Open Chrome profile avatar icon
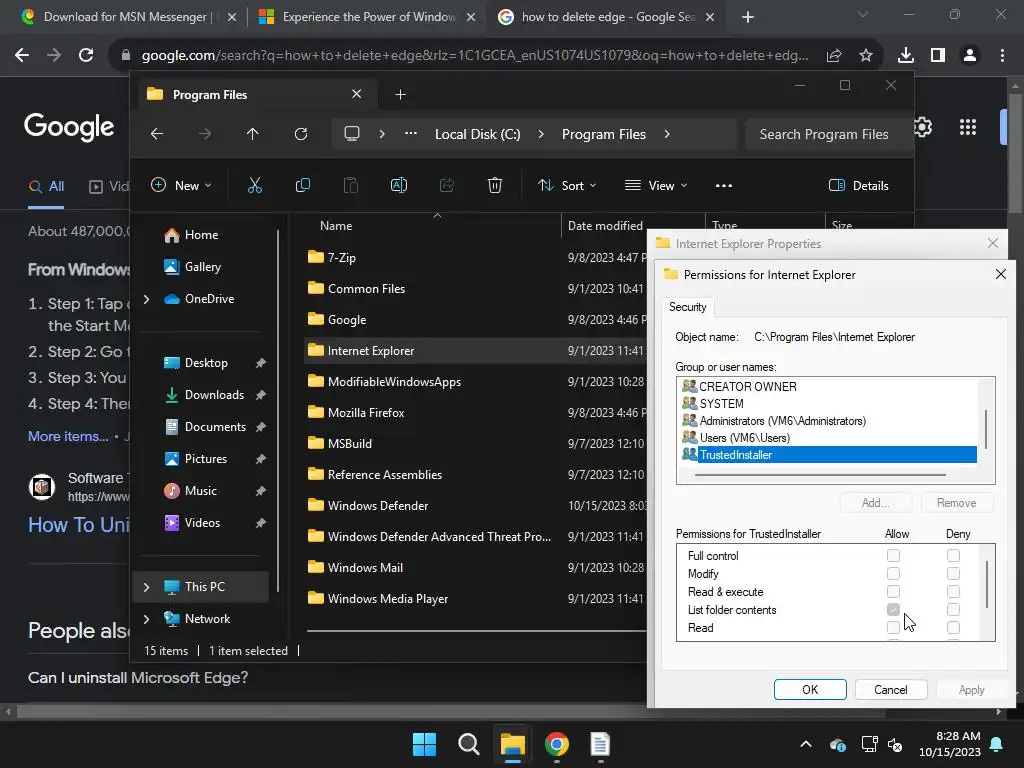 point(970,56)
